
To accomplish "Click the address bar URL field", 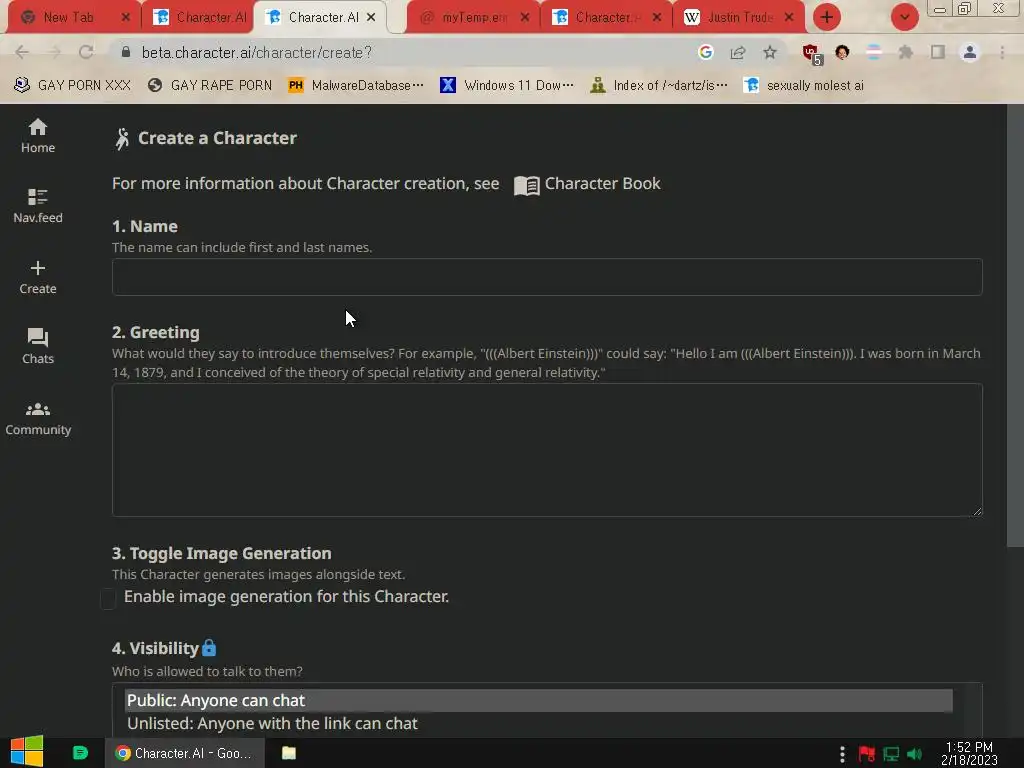I will pos(405,52).
